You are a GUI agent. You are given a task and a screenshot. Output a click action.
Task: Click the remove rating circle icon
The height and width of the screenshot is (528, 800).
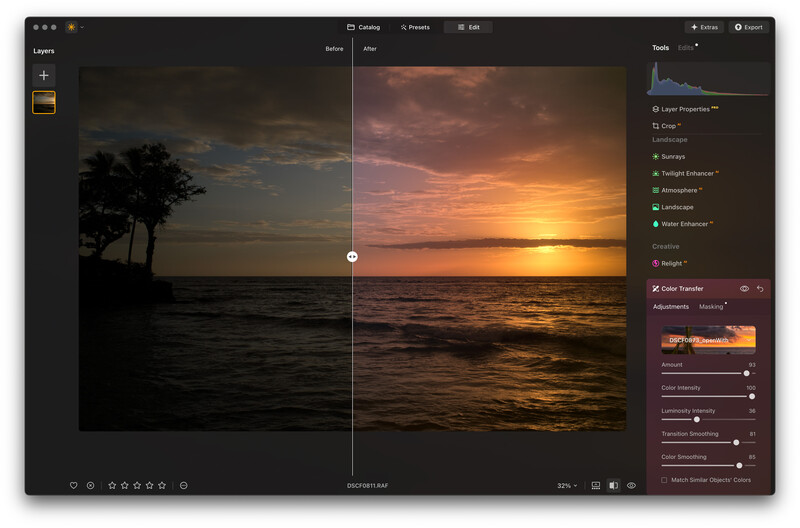tap(184, 486)
